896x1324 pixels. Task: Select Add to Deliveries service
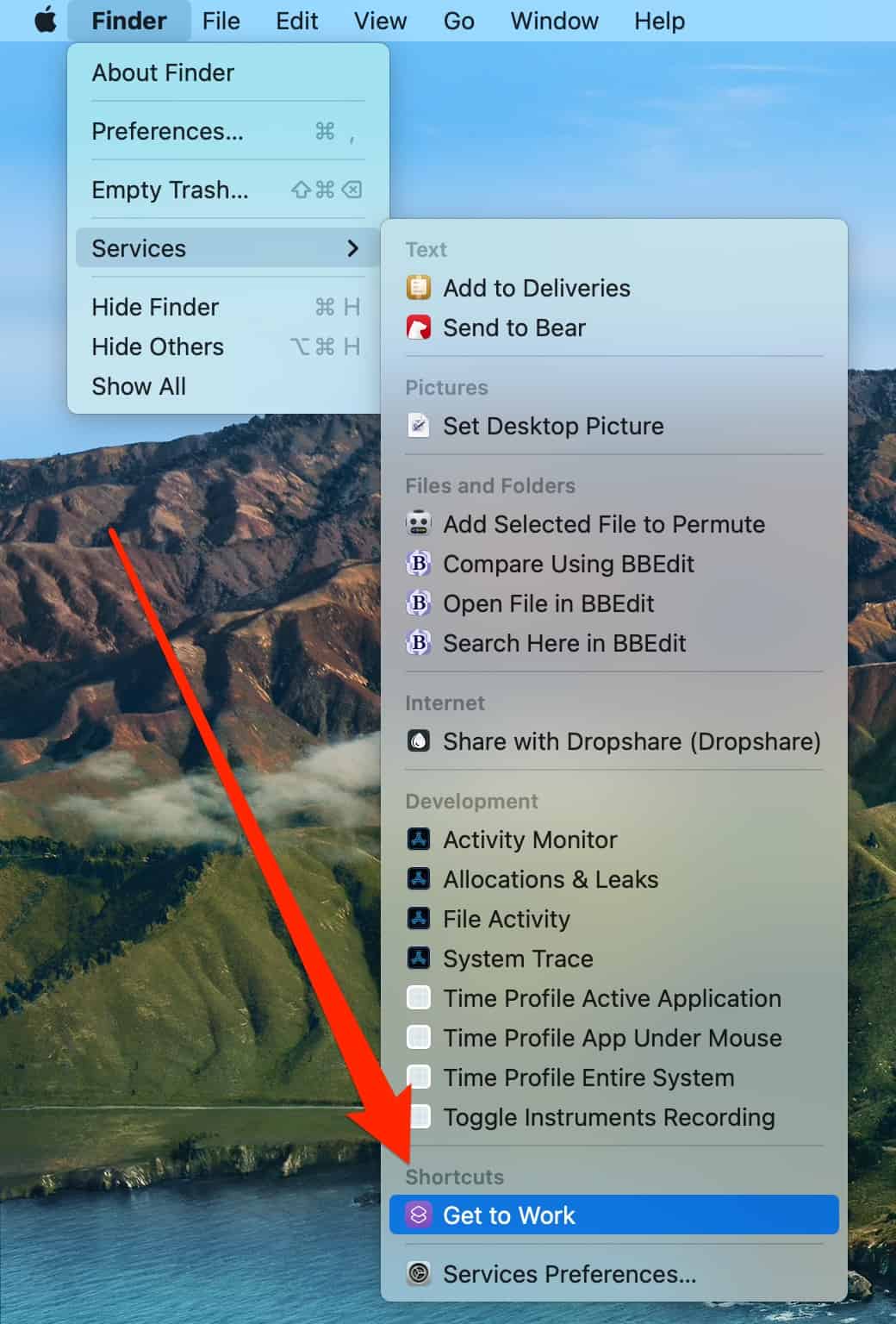613,288
